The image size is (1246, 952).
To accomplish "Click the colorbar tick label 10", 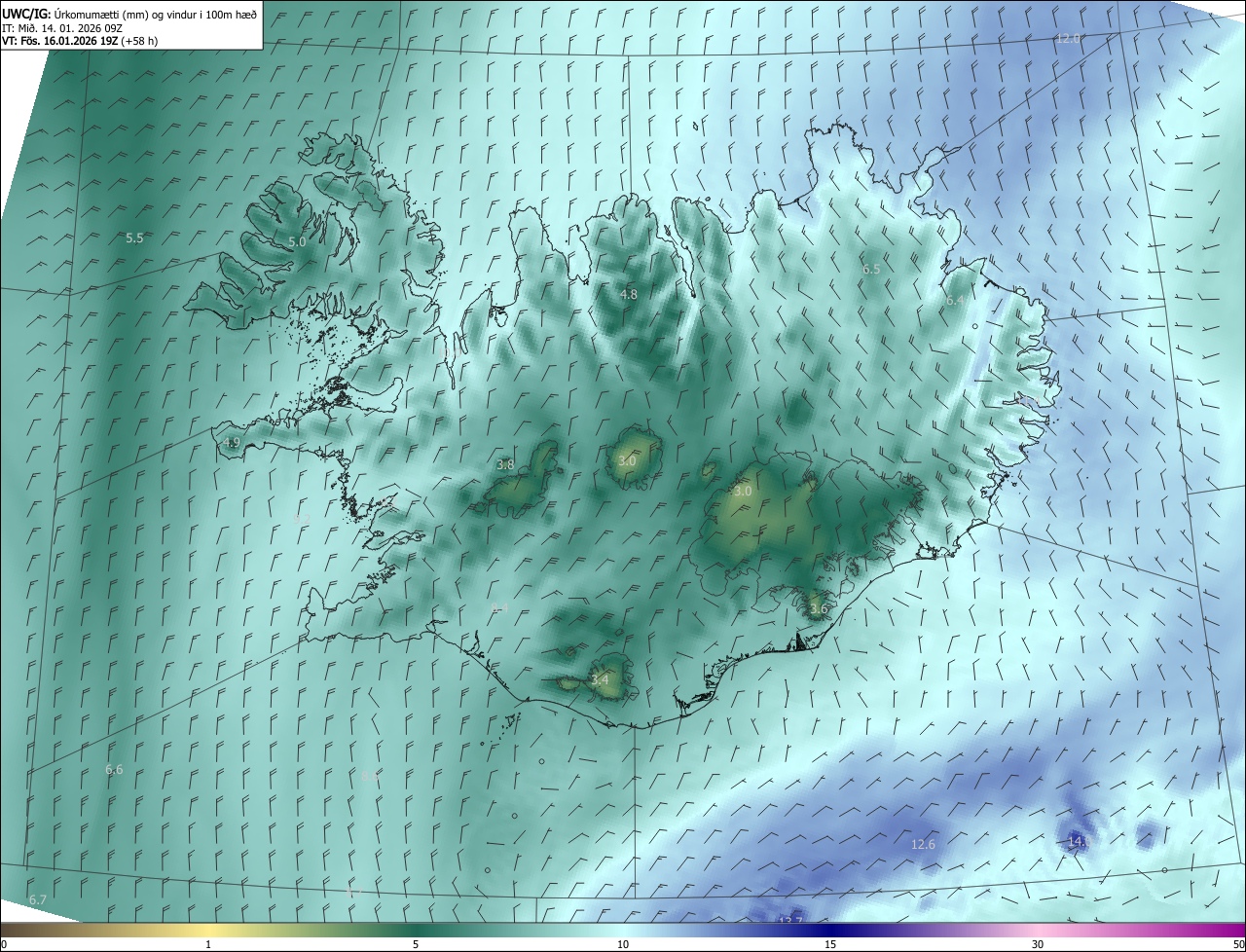I will click(623, 944).
